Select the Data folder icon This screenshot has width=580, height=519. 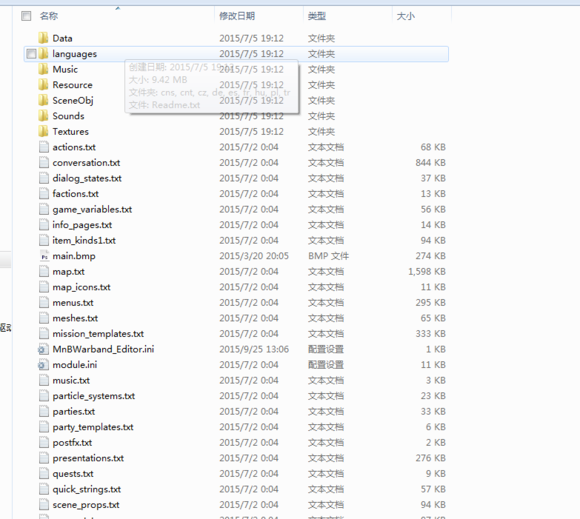tap(43, 38)
